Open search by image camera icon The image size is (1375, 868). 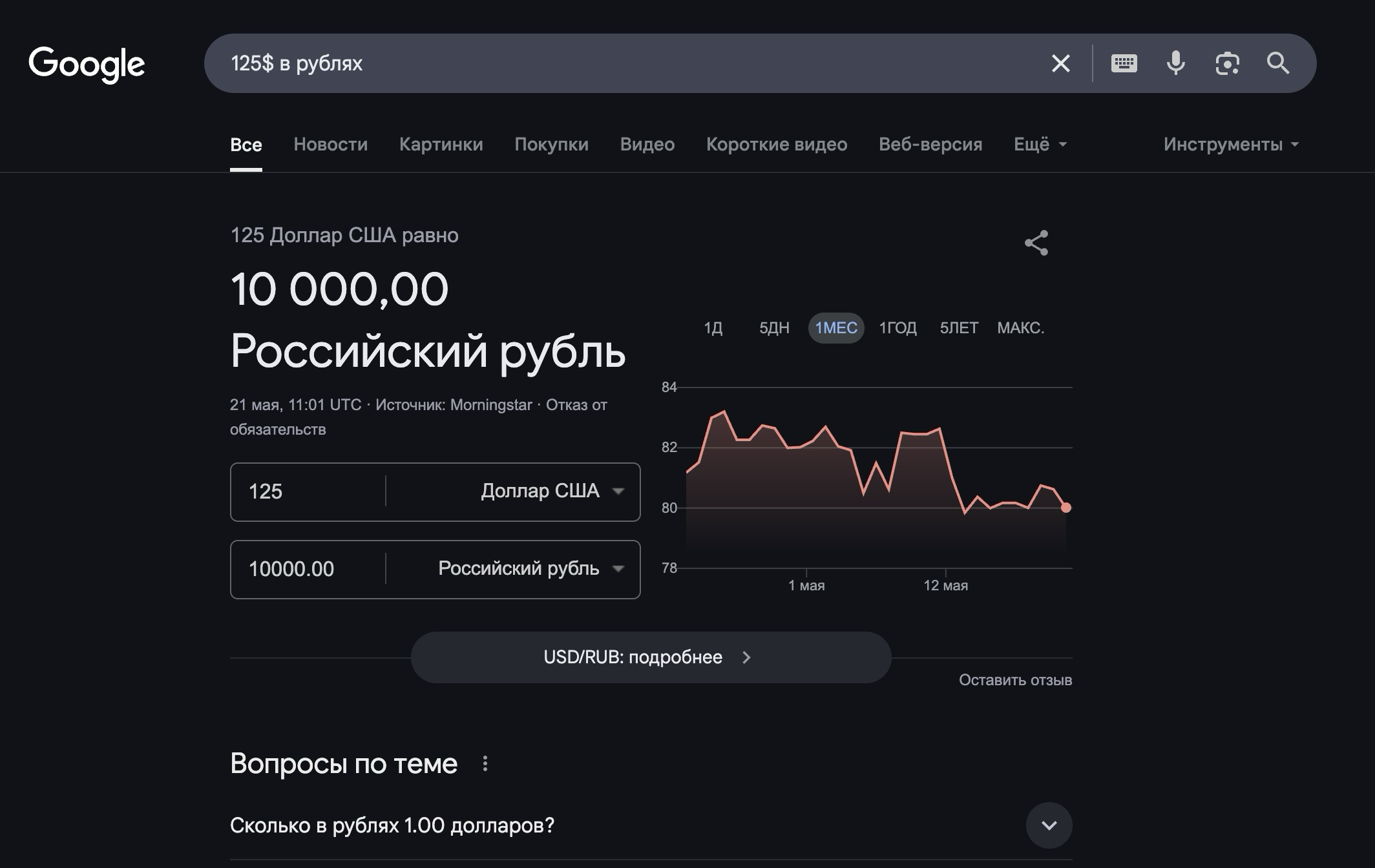click(x=1227, y=63)
